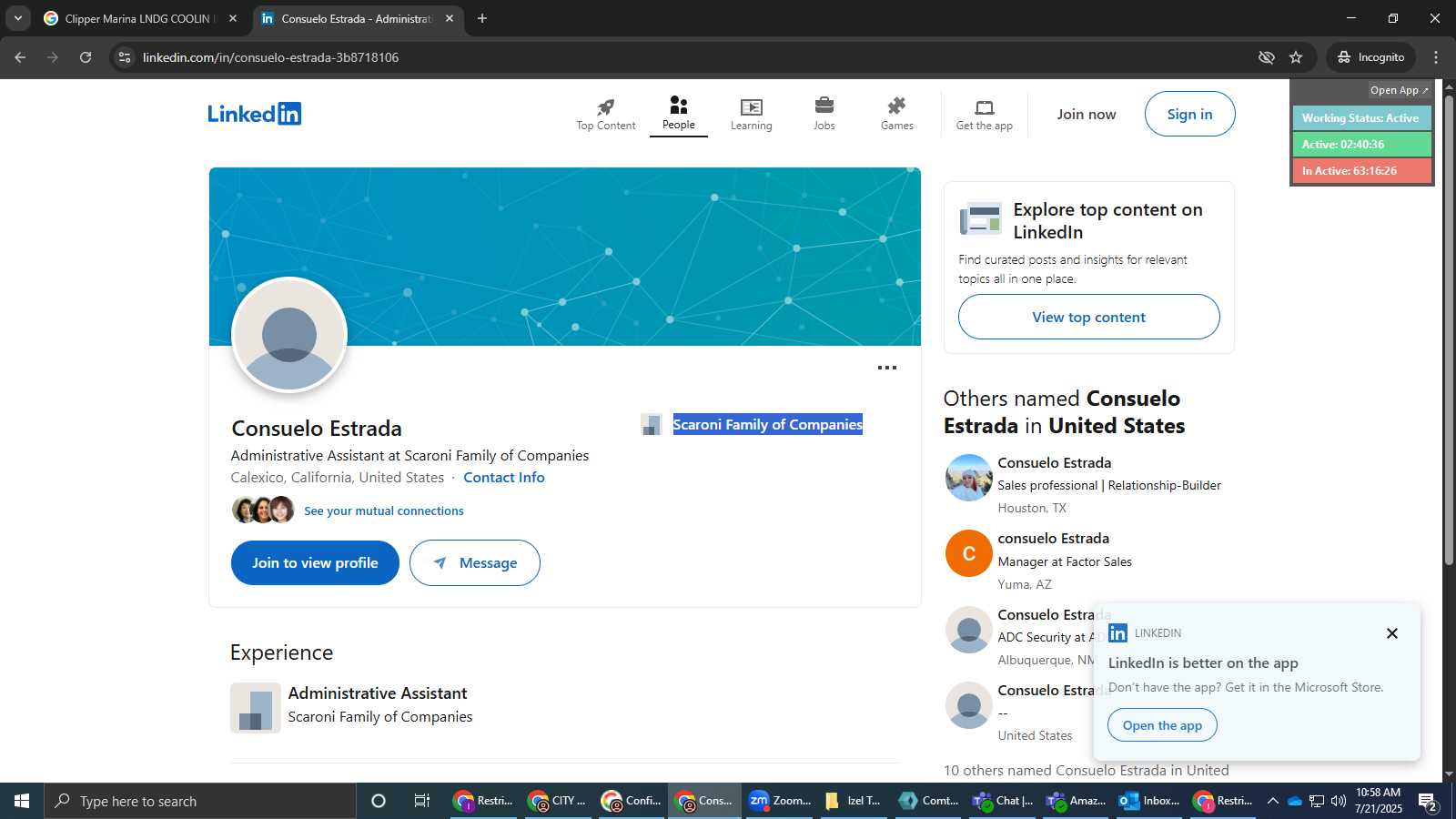Click Get the app laptop icon

984,107
